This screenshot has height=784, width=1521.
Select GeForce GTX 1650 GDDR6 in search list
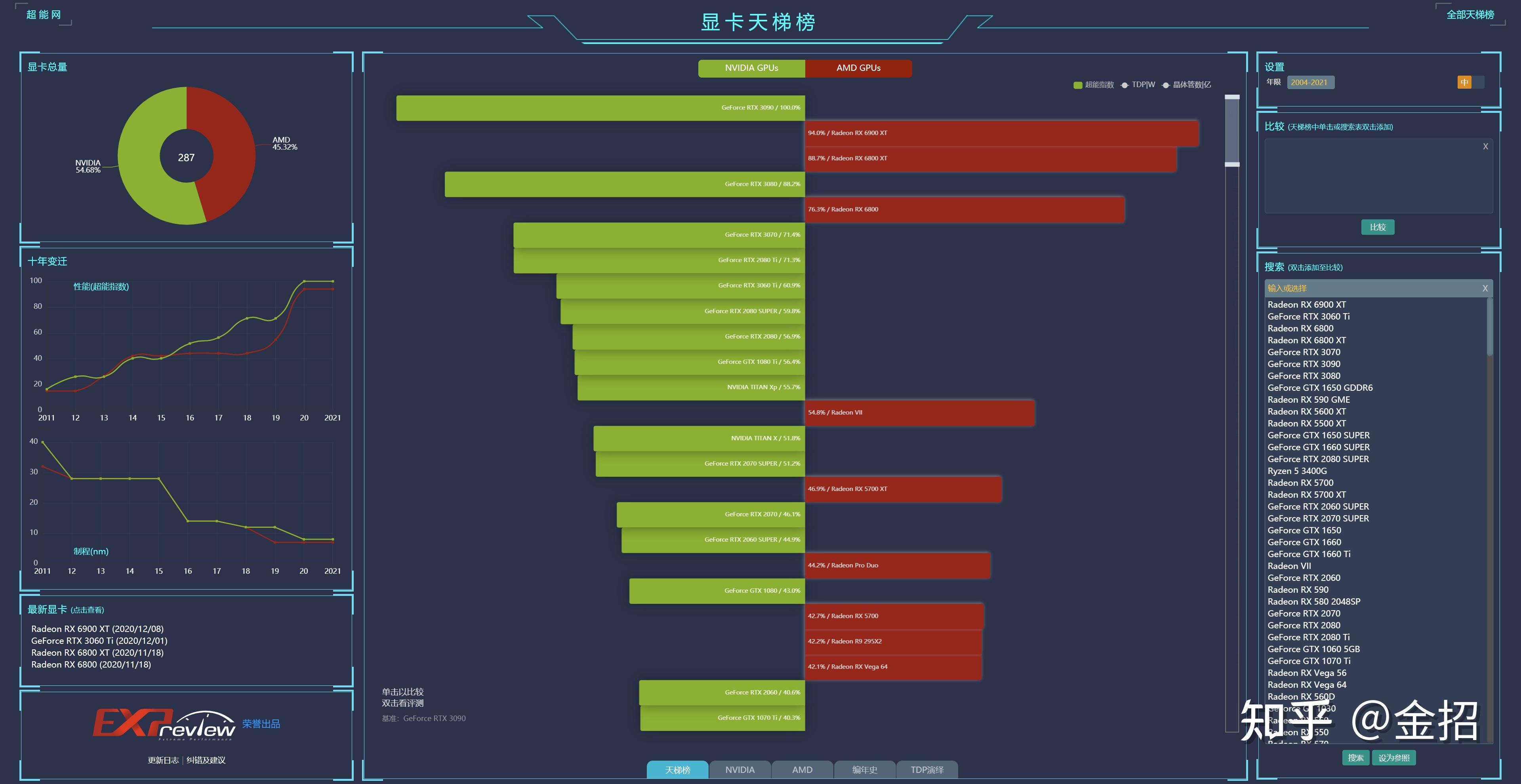(x=1320, y=388)
